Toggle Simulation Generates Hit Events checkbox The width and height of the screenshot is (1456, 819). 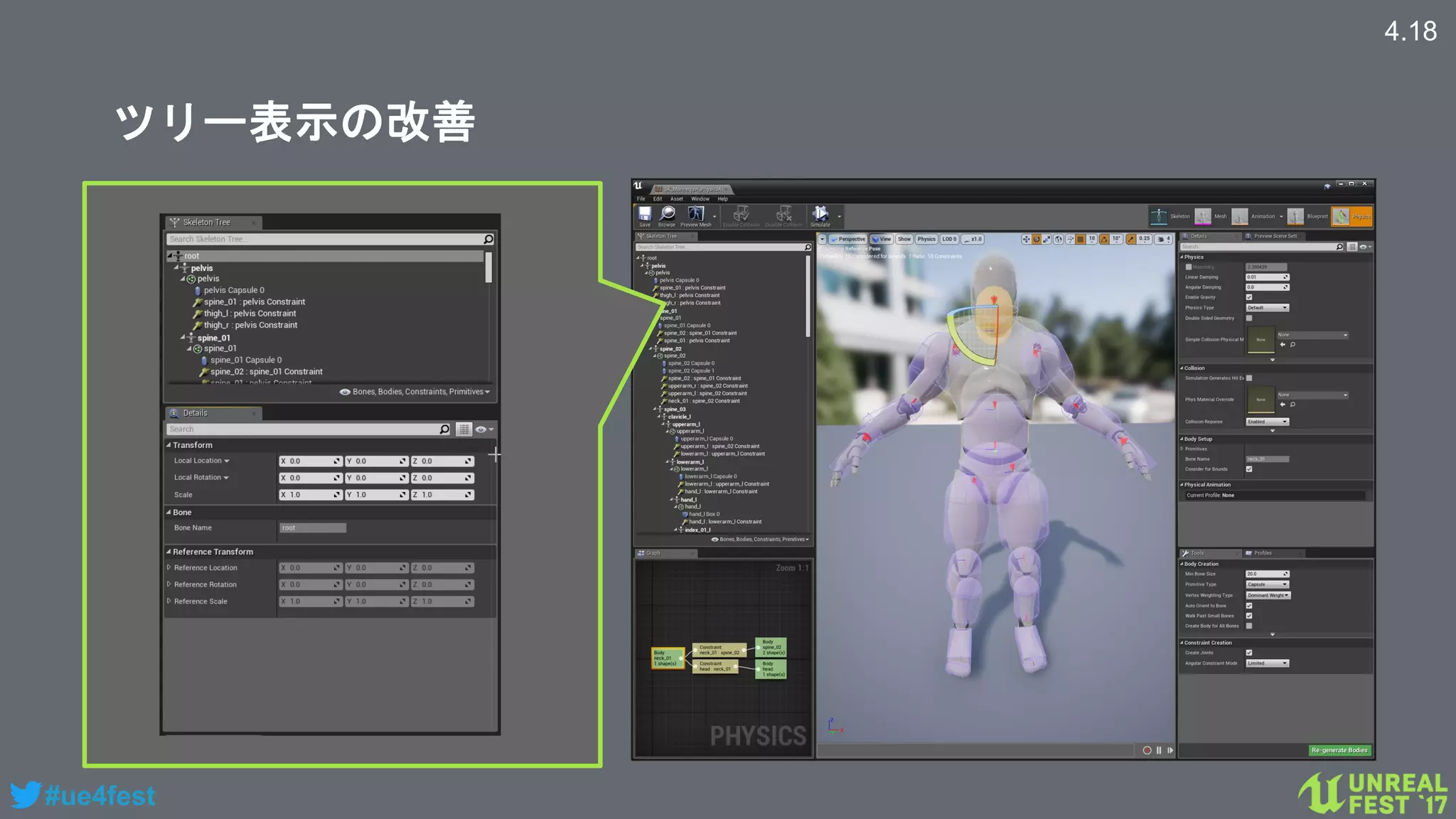tap(1249, 378)
